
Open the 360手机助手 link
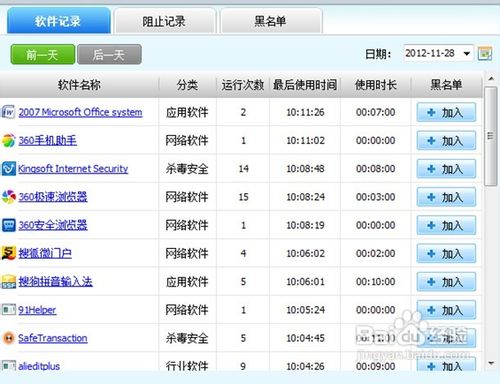pyautogui.click(x=47, y=140)
